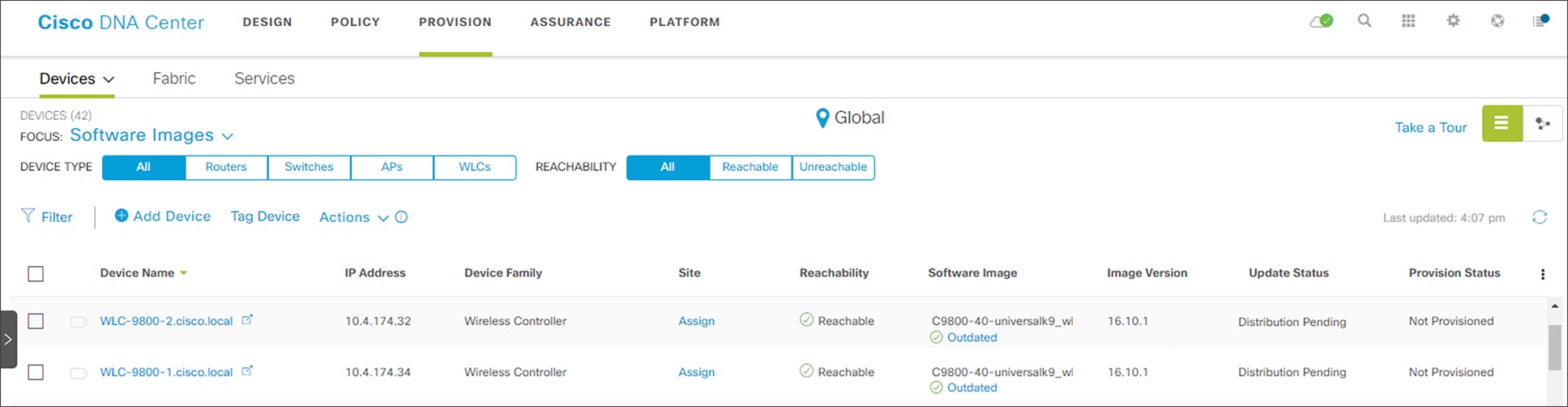
Task: Expand the Devices dropdown tab
Action: pyautogui.click(x=77, y=79)
